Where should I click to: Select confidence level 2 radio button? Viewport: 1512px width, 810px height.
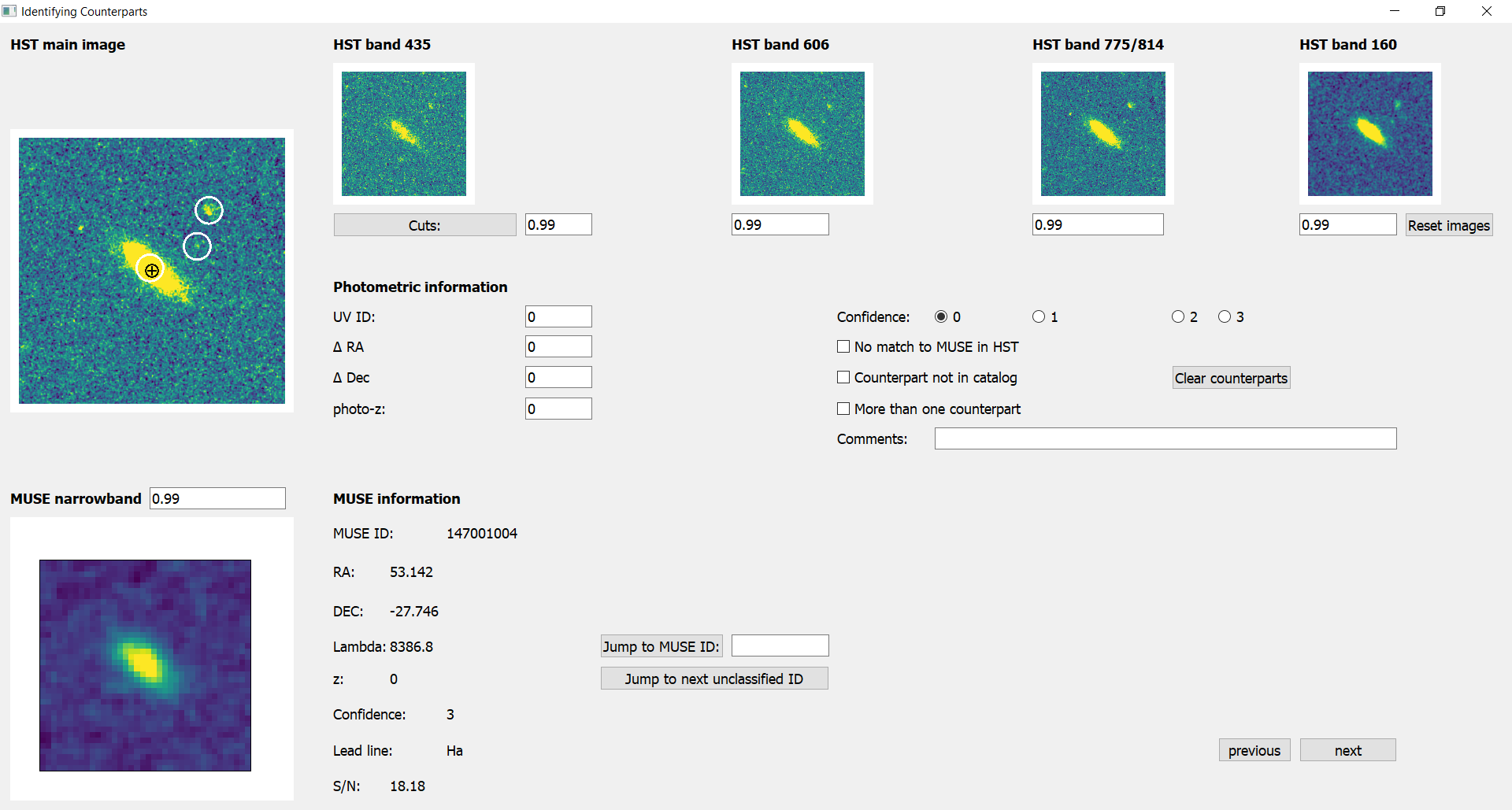[1178, 316]
